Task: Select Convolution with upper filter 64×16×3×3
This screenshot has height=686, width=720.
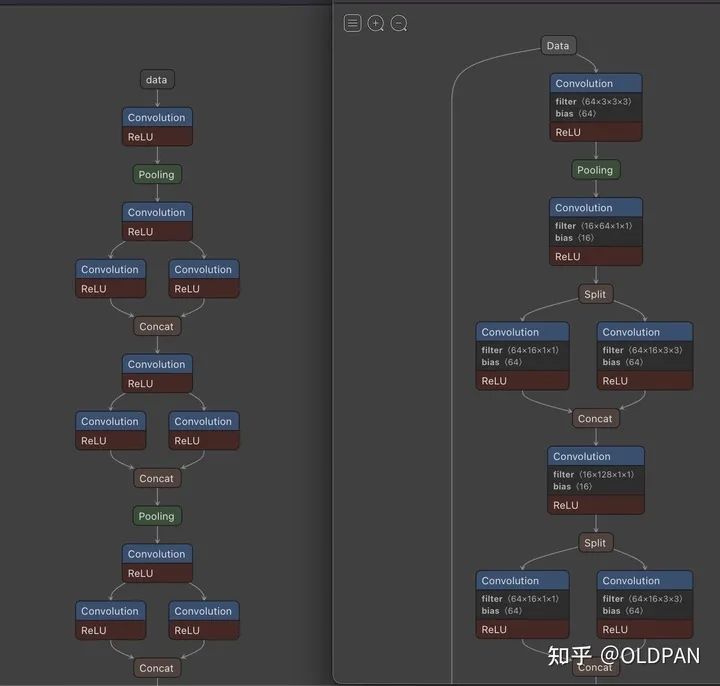Action: 645,356
